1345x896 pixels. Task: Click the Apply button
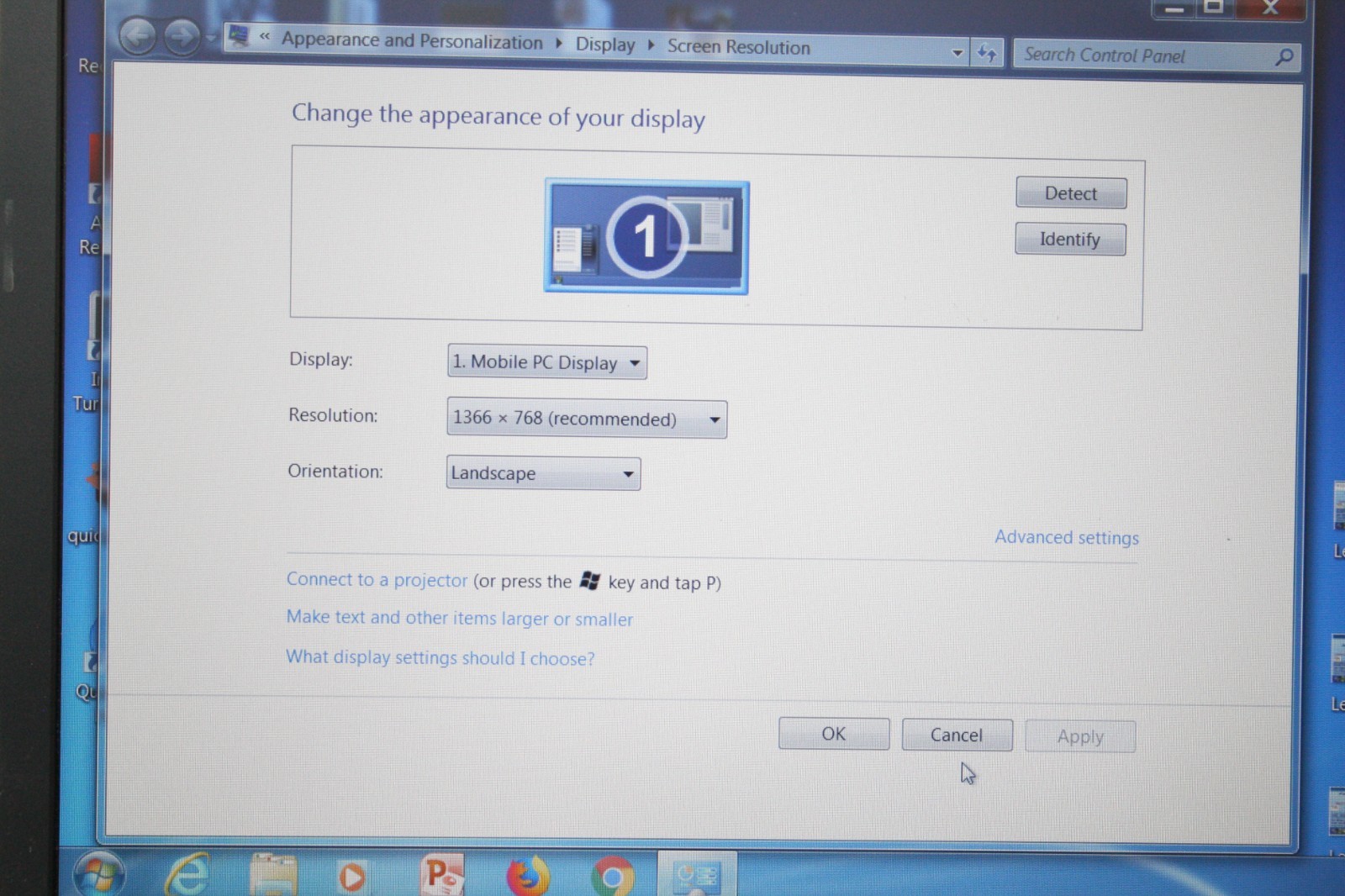coord(1080,737)
